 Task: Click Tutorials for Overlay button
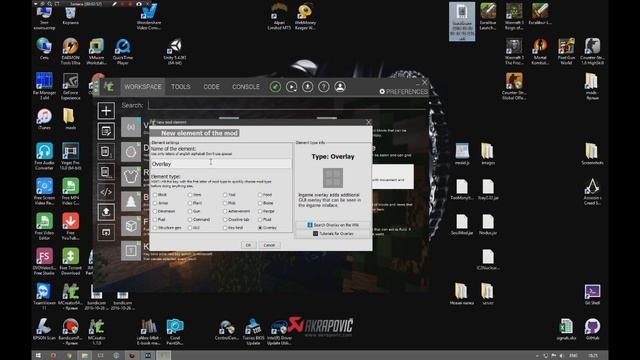pyautogui.click(x=333, y=233)
